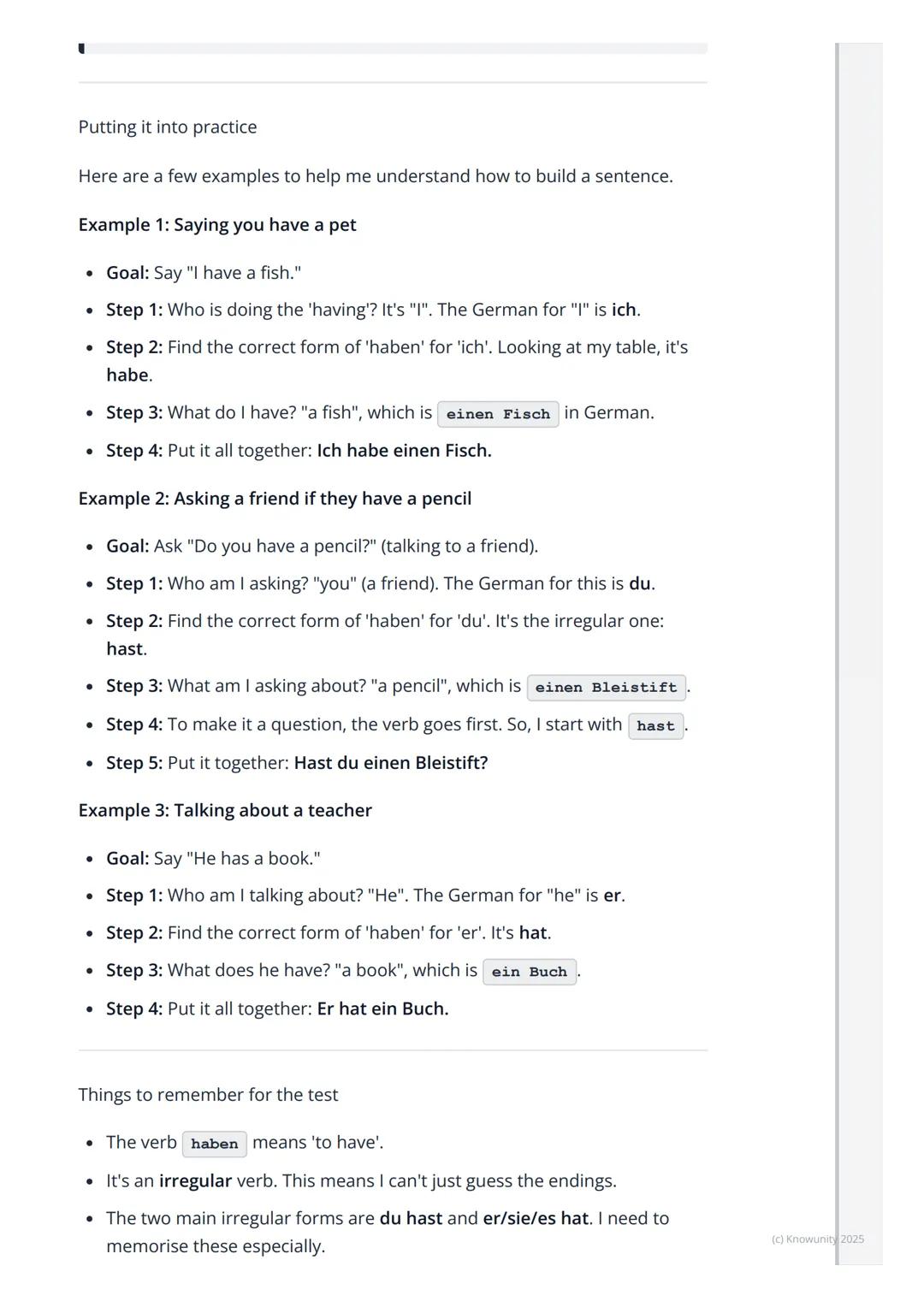Click the bold sentence 'Hast du einen Bleistift?'

(x=390, y=763)
